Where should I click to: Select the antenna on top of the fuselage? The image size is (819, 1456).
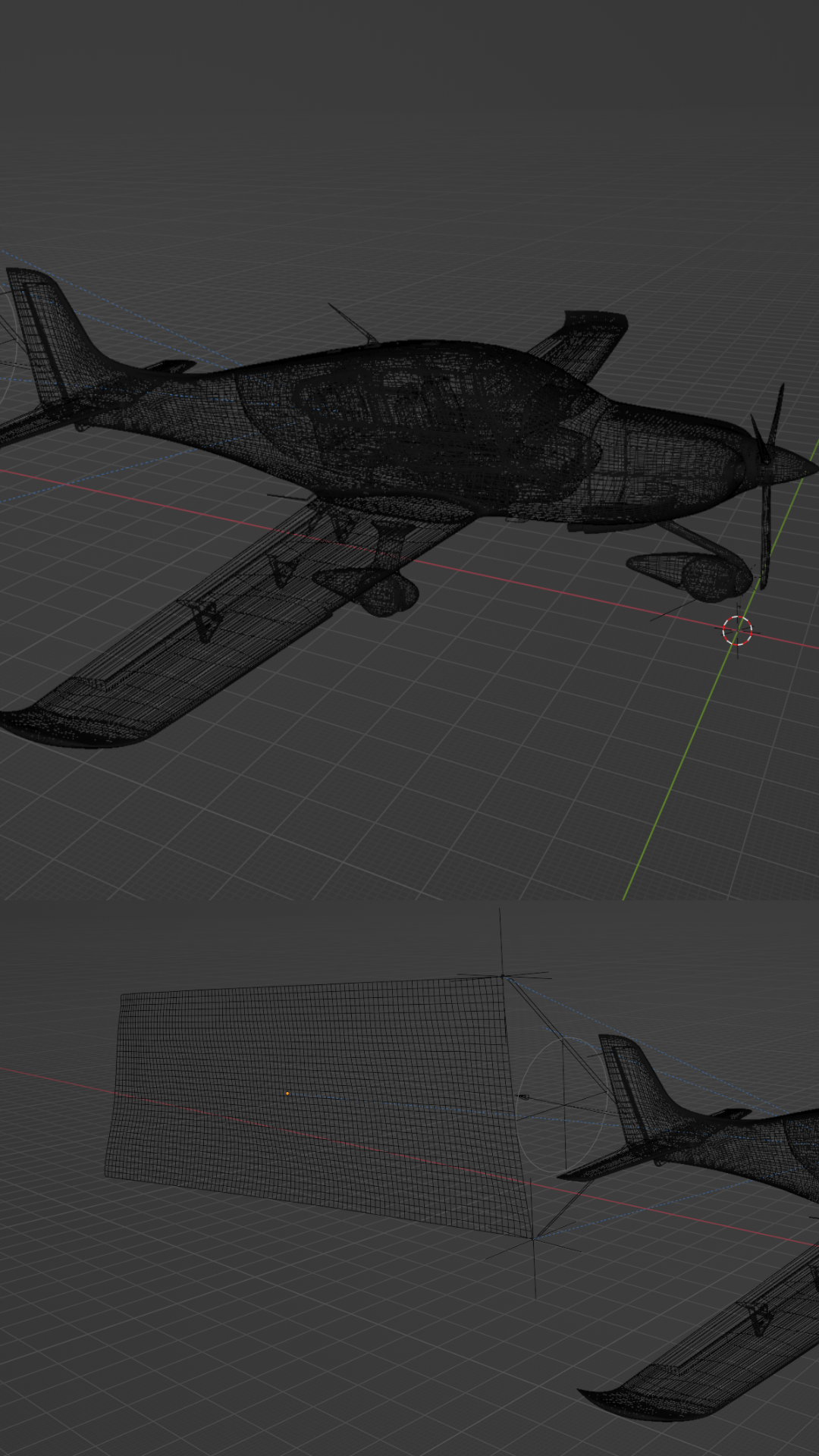(352, 324)
